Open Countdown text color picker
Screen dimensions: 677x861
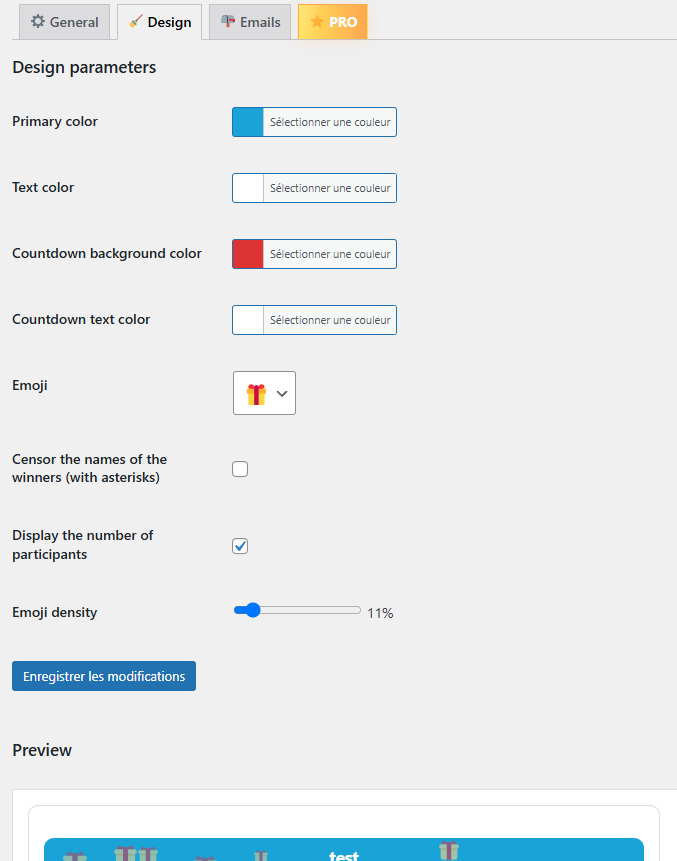click(x=329, y=320)
